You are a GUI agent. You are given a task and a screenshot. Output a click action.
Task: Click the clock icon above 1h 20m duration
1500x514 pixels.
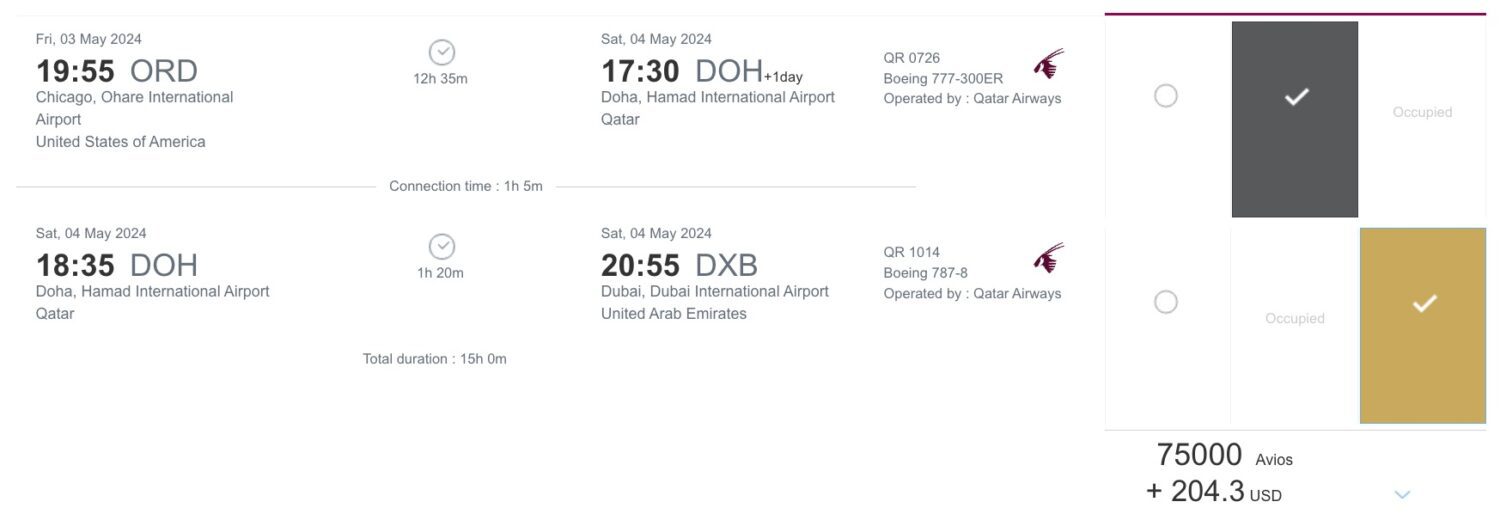pyautogui.click(x=441, y=246)
